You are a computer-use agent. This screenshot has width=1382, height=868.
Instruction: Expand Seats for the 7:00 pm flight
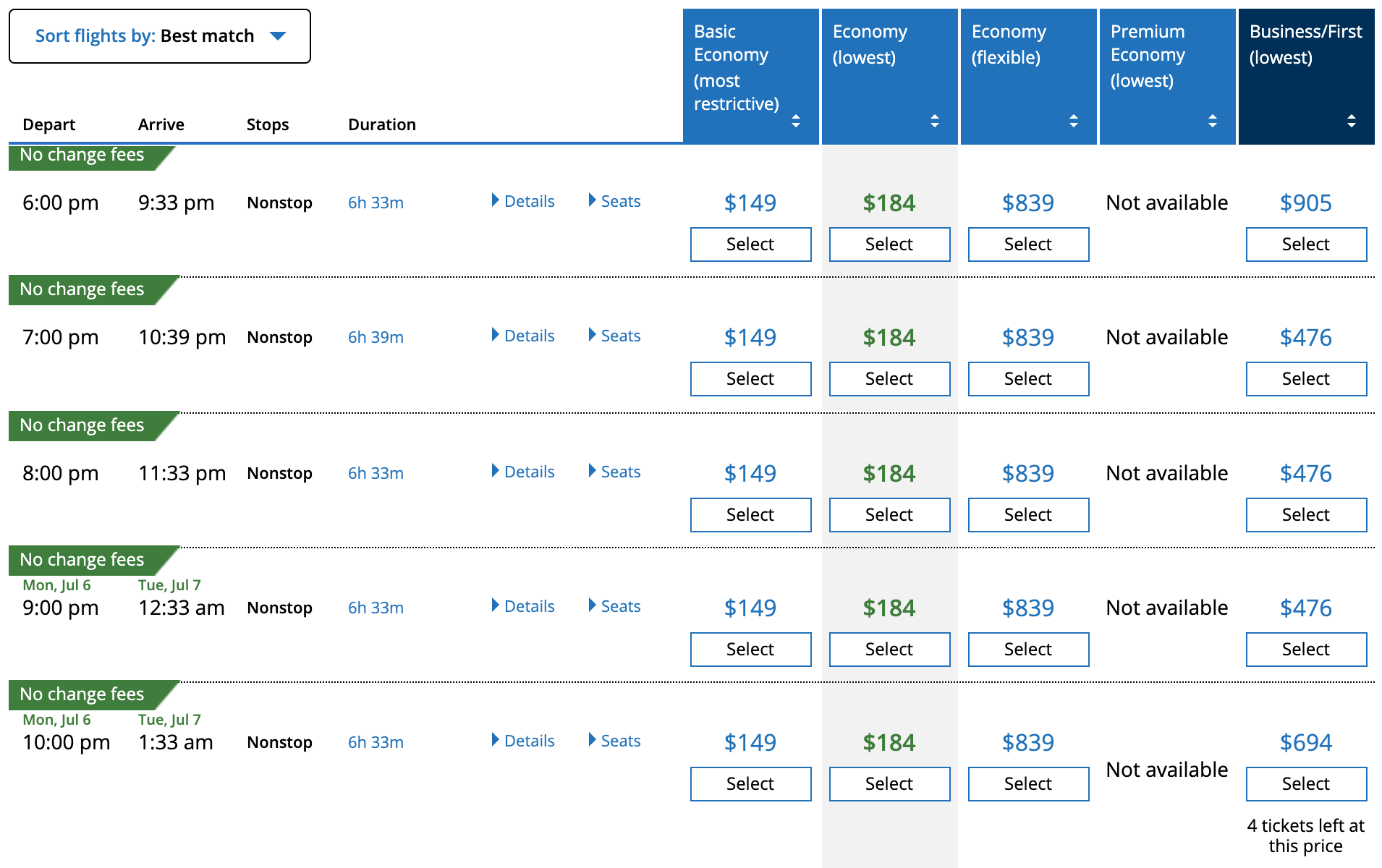coord(615,336)
